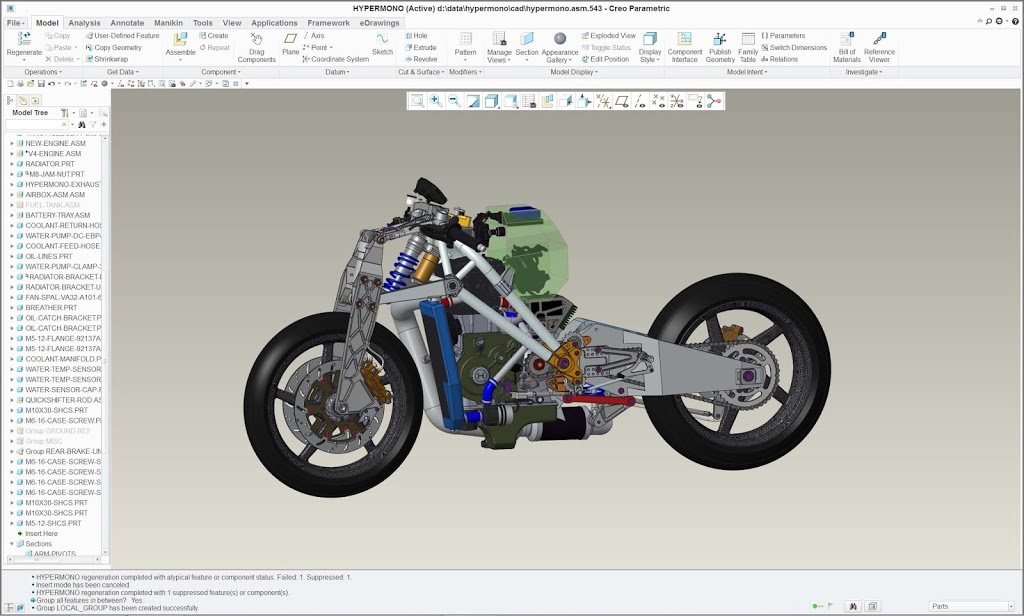This screenshot has width=1024, height=616.
Task: Switch to the Analysis ribbon tab
Action: click(x=84, y=22)
